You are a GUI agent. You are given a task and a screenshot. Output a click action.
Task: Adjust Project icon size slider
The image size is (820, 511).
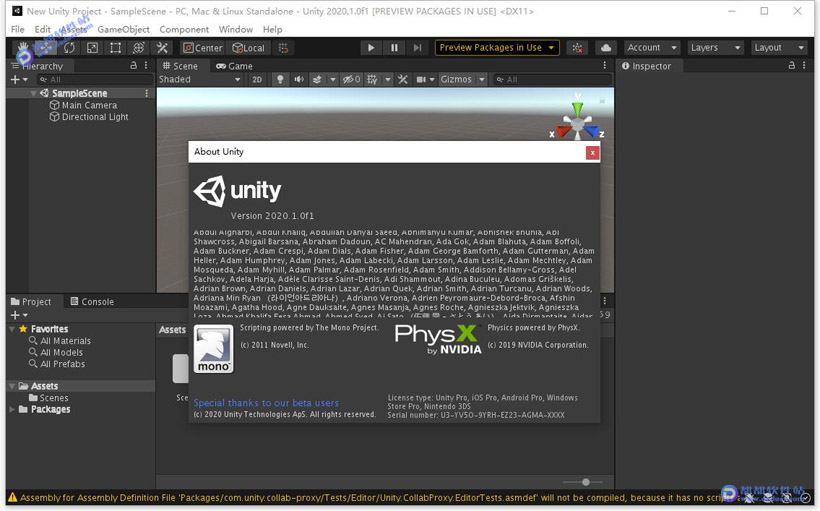click(x=583, y=482)
